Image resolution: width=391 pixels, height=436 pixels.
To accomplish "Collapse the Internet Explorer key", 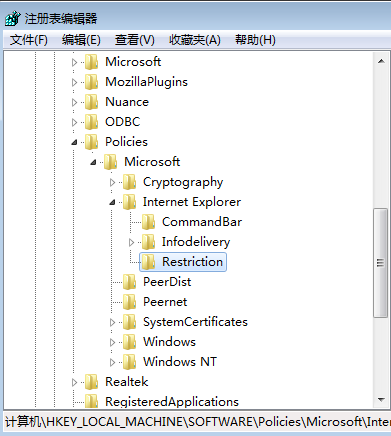I will pos(112,203).
